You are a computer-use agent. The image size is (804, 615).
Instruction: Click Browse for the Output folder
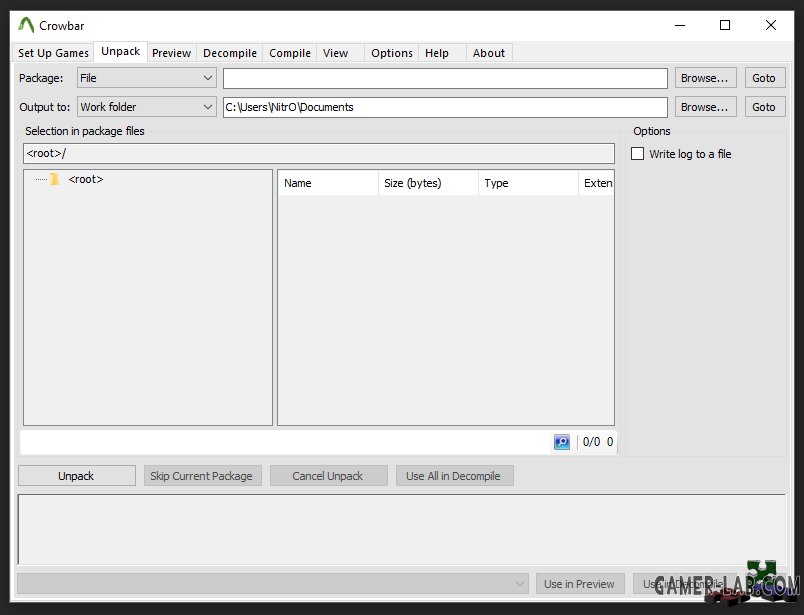[706, 107]
